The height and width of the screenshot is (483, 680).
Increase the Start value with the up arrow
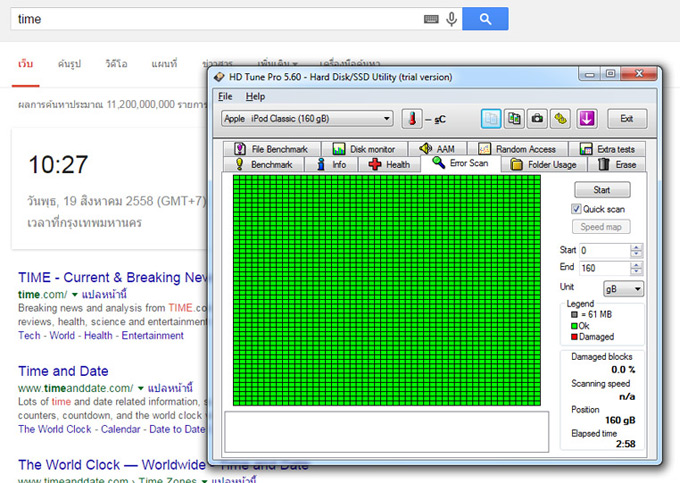tap(637, 247)
